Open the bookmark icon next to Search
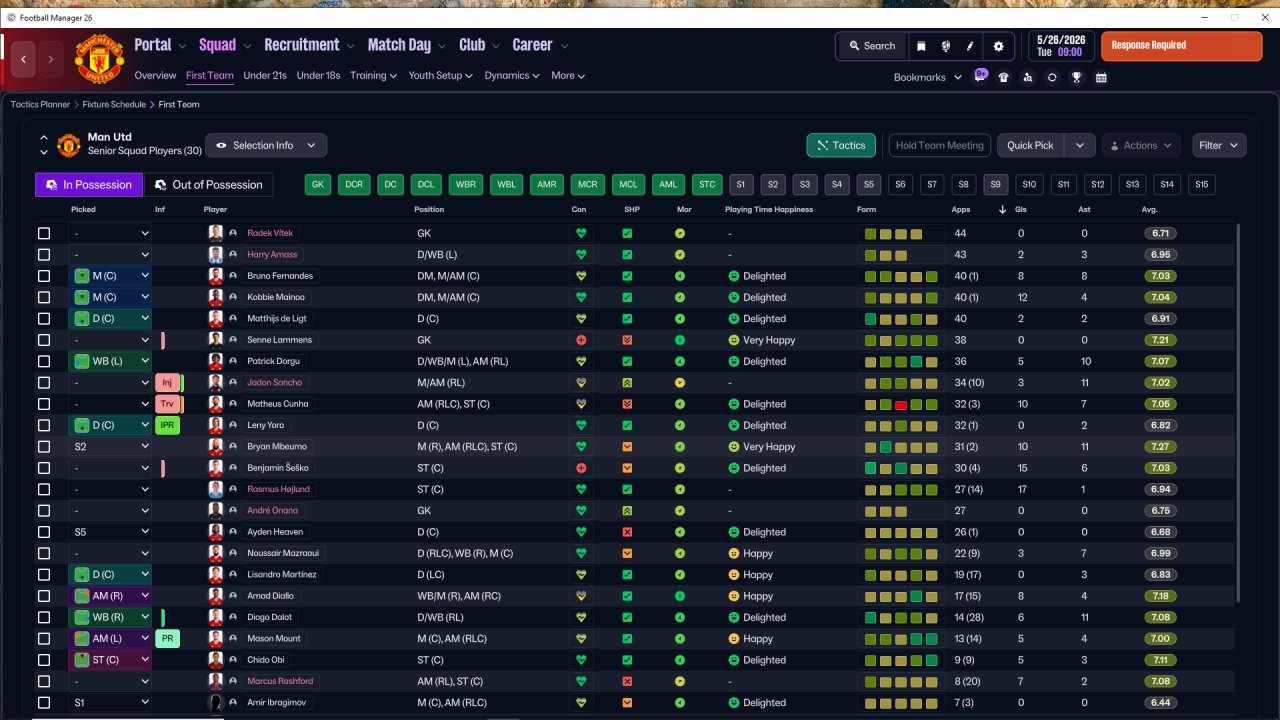The height and width of the screenshot is (720, 1280). click(x=921, y=46)
